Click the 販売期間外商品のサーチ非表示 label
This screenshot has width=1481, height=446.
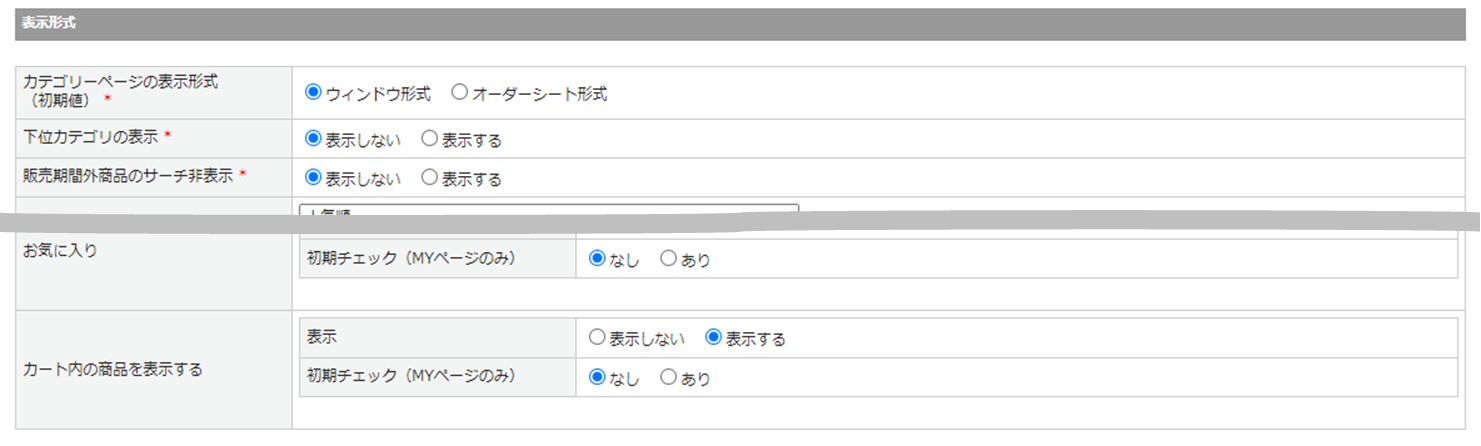click(x=128, y=175)
